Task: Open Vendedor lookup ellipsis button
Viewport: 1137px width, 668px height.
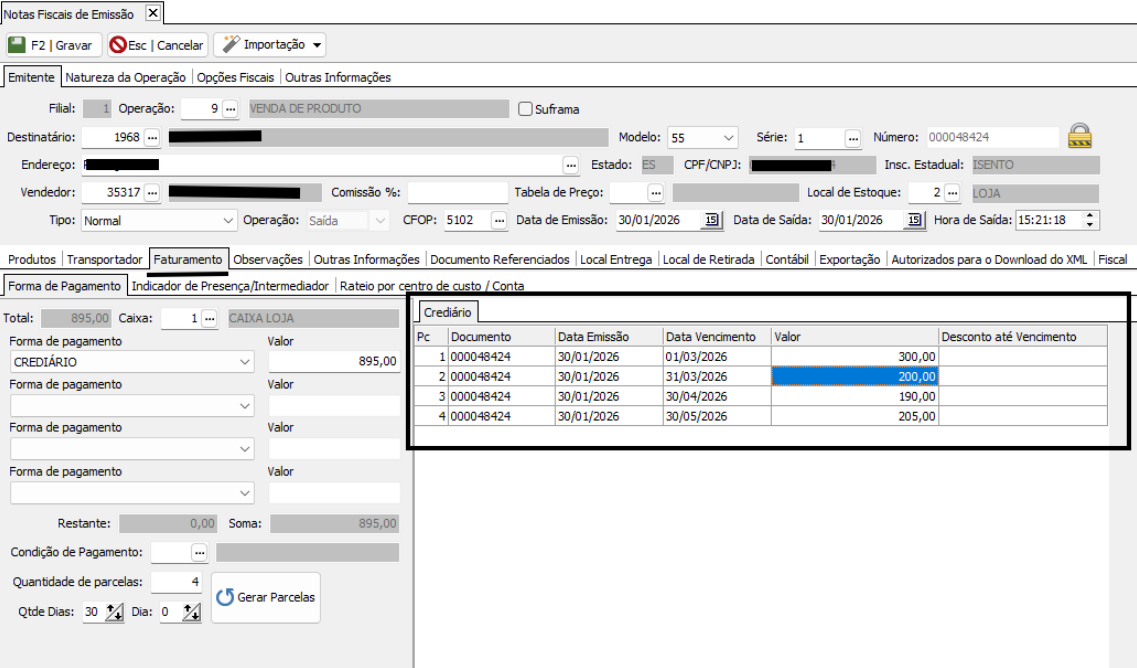Action: pos(152,193)
